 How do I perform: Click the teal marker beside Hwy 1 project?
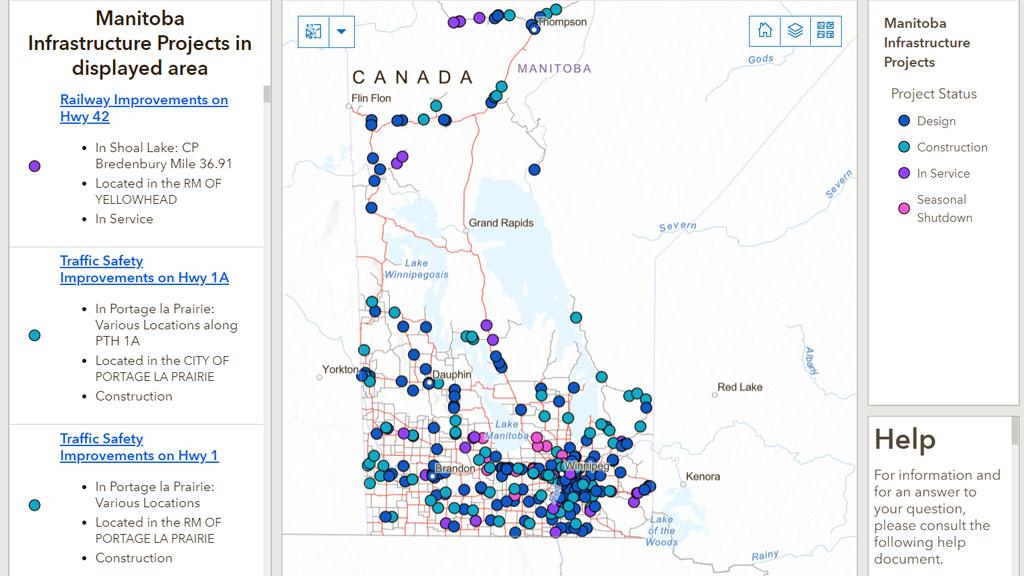tap(35, 506)
